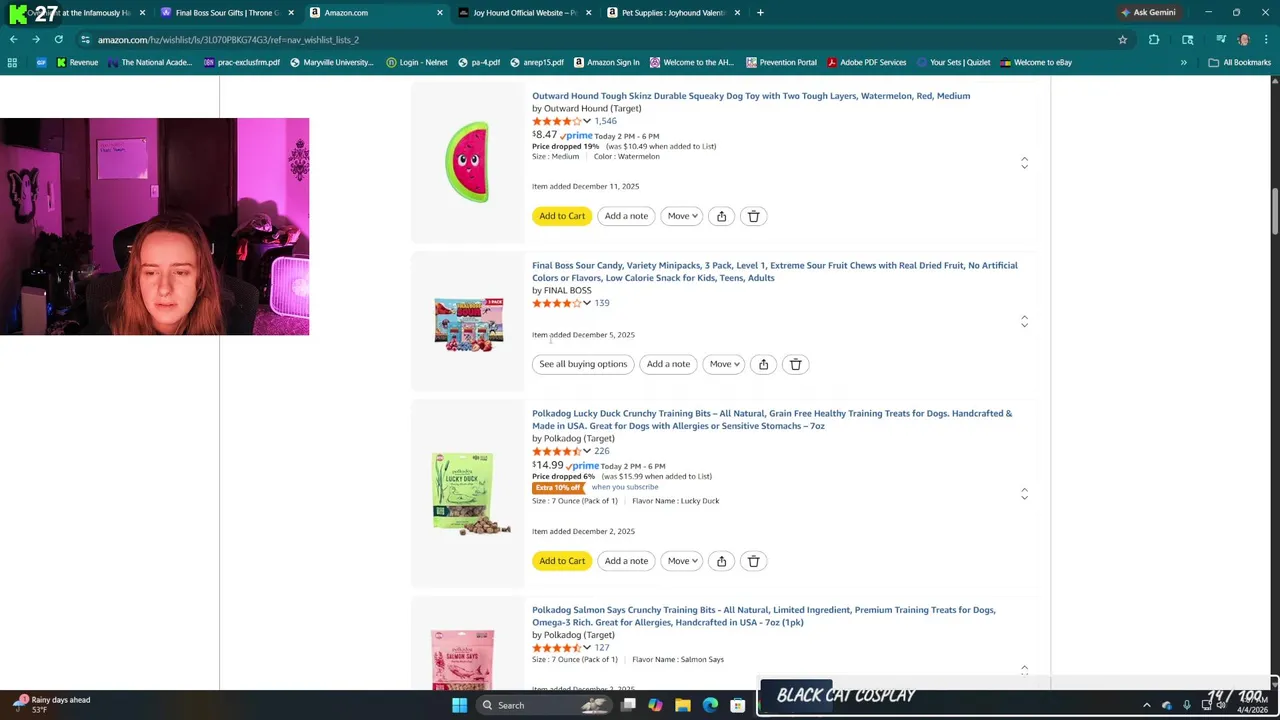The height and width of the screenshot is (720, 1280).
Task: Open the Final Boss Sour Candy product link
Action: [775, 271]
